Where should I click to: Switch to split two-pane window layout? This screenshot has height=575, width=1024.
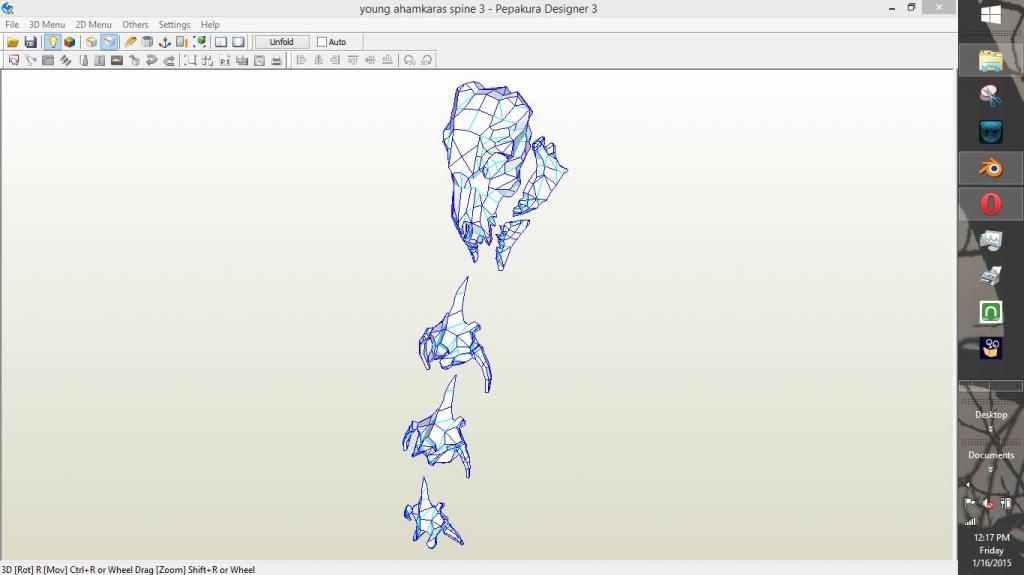(221, 42)
